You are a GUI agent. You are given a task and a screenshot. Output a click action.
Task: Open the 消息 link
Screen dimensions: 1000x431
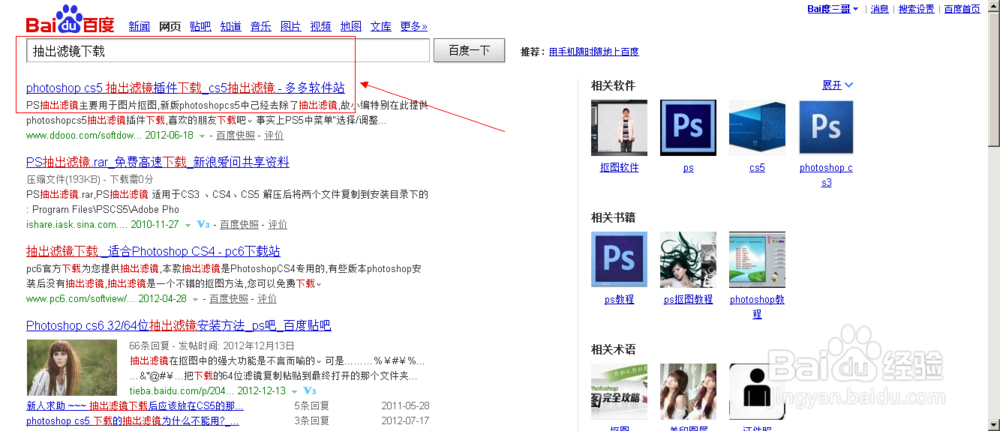880,9
